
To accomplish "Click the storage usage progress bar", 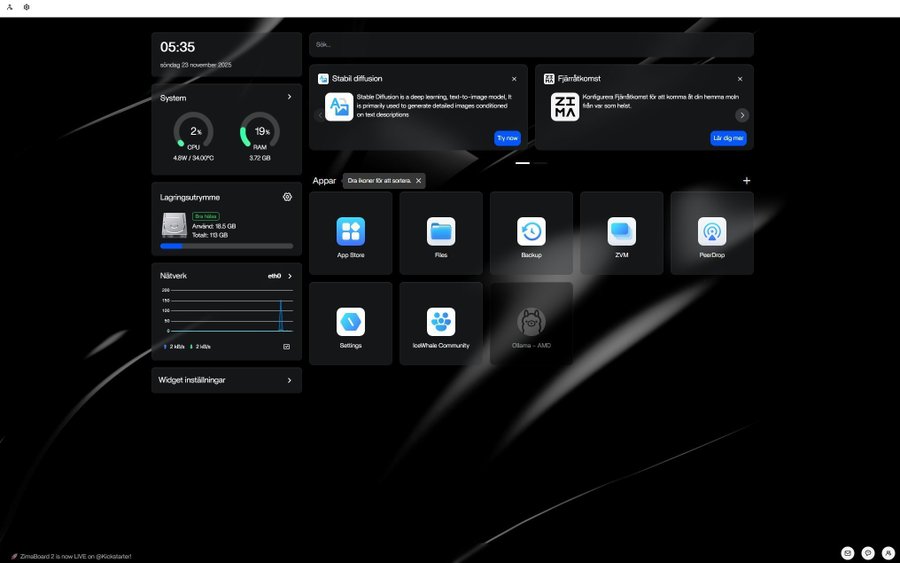I will [226, 246].
